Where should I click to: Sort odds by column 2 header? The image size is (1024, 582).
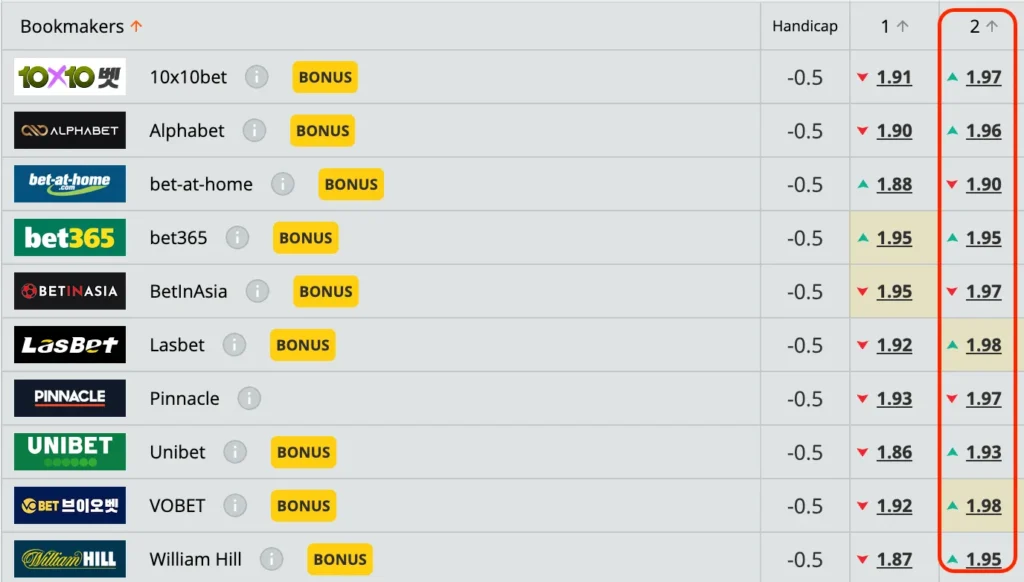(983, 27)
